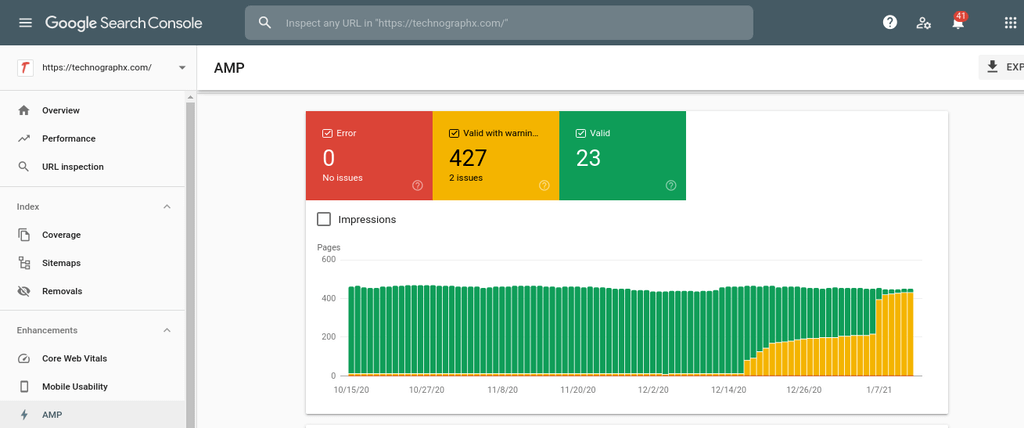The width and height of the screenshot is (1024, 428).
Task: Select AMP in sidebar
Action: (93, 414)
